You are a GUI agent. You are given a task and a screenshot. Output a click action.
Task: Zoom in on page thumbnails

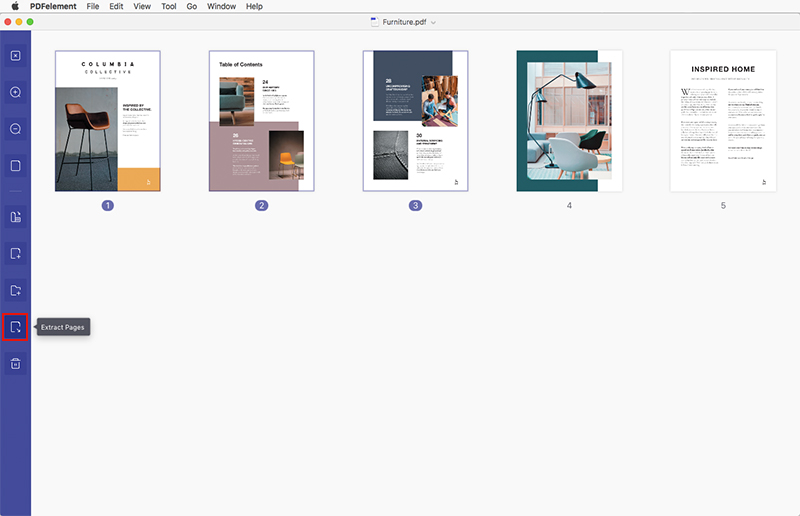[x=15, y=92]
